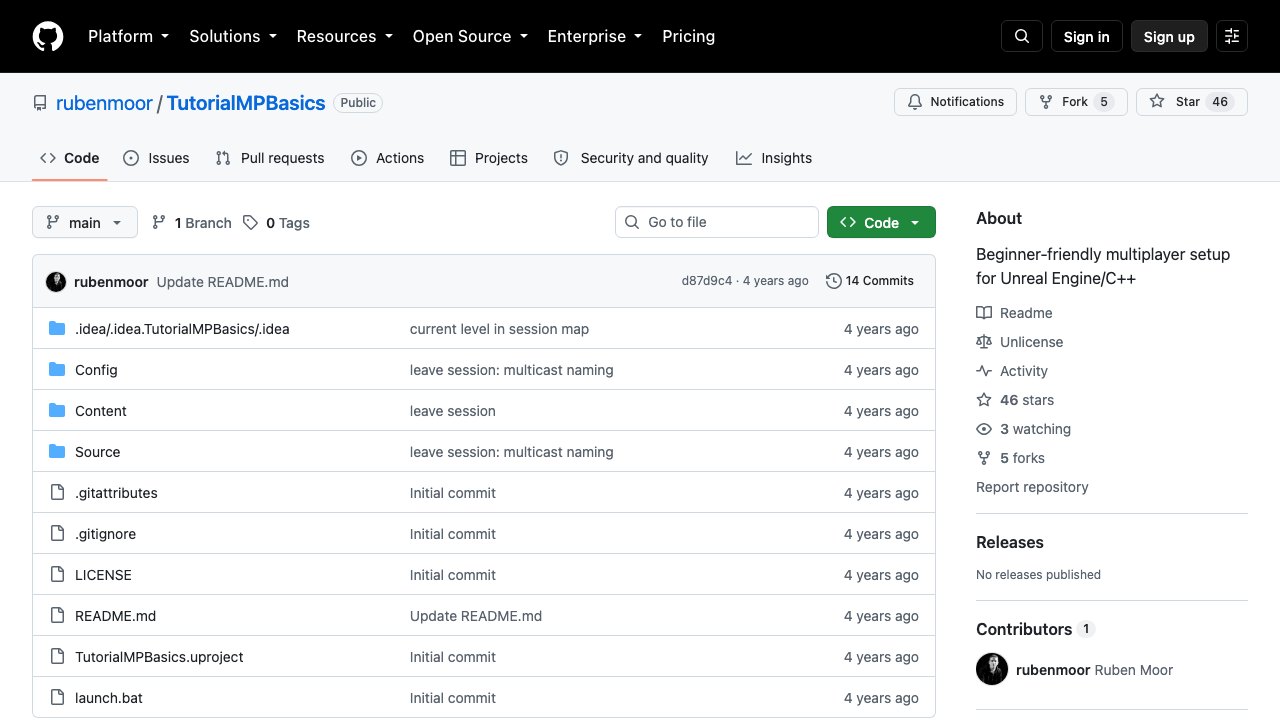Open the Security and quality tab
The width and height of the screenshot is (1280, 720).
coord(631,158)
